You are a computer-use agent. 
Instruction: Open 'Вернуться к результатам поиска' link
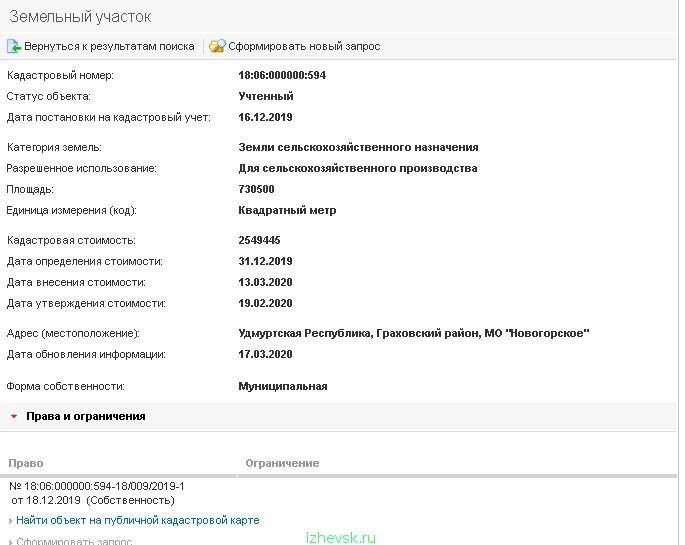point(109,46)
